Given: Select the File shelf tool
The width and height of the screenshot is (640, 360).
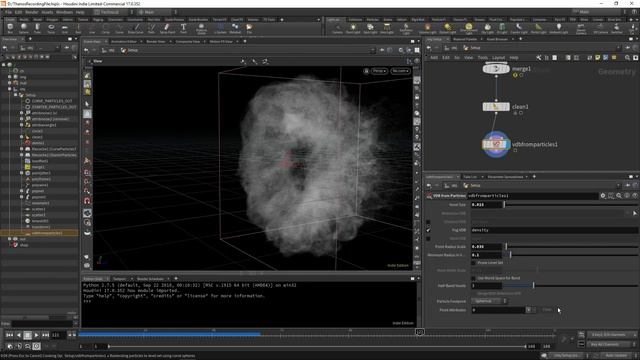Looking at the screenshot, I should pos(249,28).
